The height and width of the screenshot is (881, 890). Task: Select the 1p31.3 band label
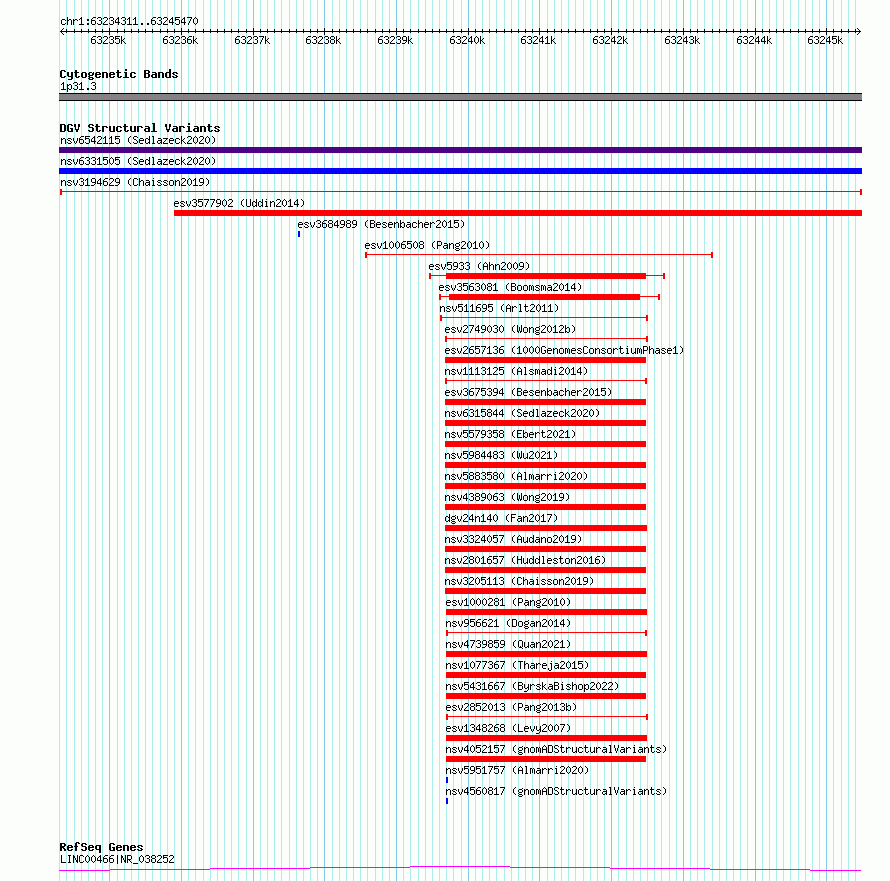click(78, 86)
